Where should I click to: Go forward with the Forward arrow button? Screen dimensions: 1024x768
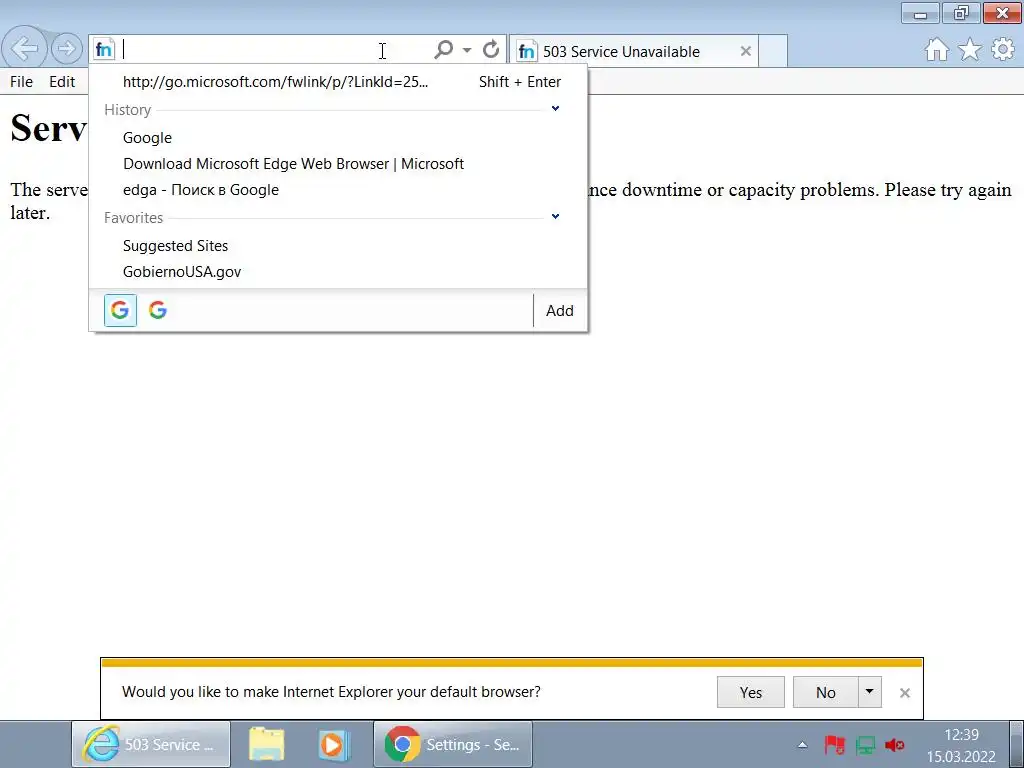click(x=67, y=48)
